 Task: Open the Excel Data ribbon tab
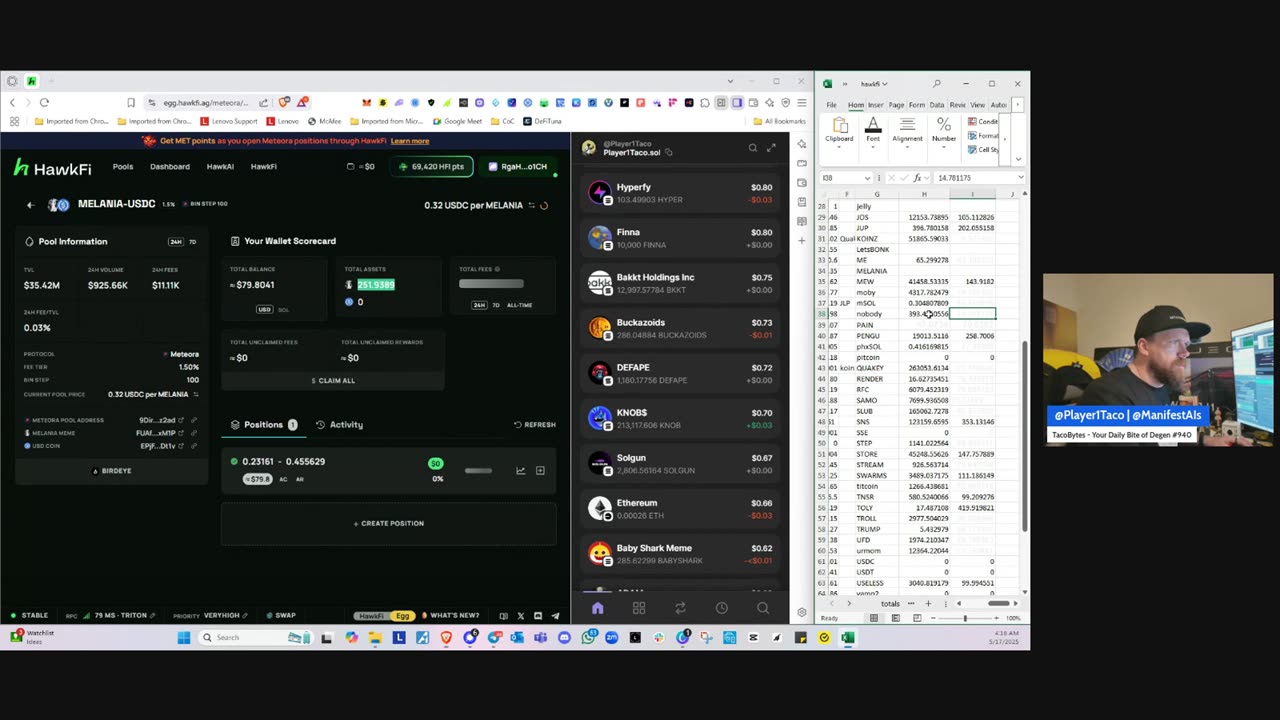tap(937, 105)
